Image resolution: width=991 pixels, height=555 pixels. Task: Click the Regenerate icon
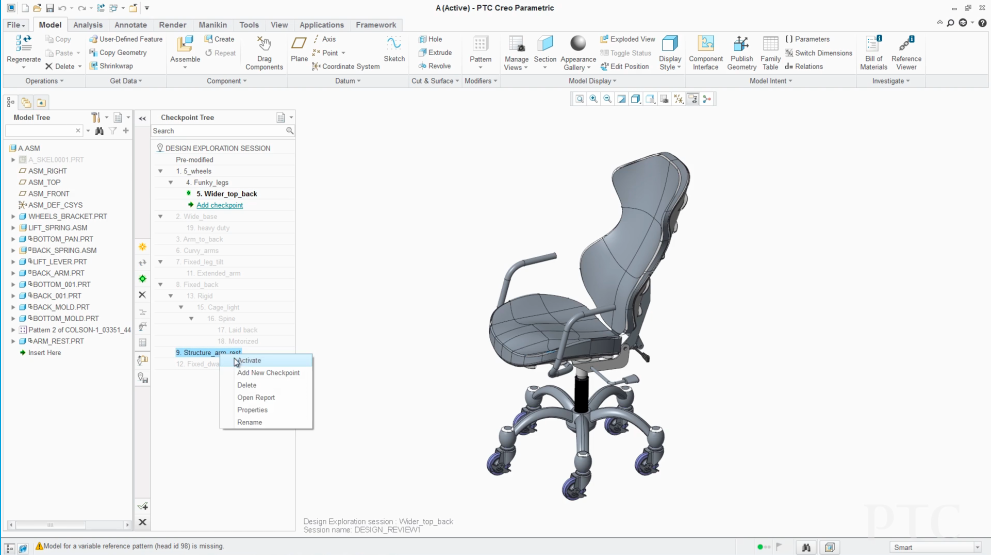[23, 44]
